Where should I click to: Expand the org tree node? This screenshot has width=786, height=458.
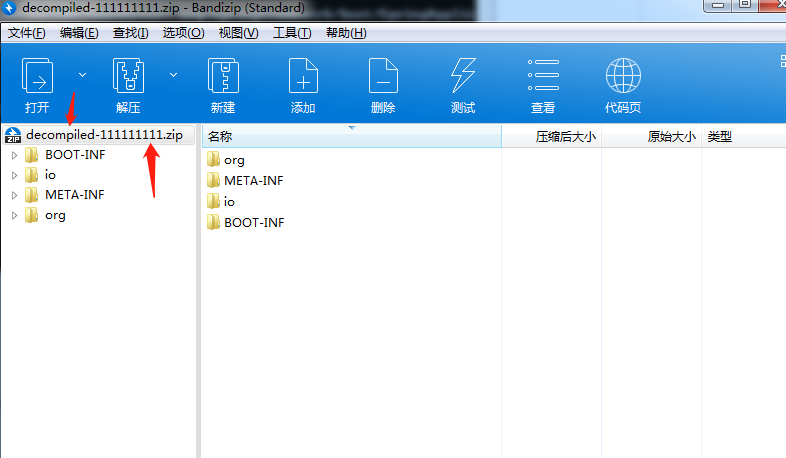coord(15,215)
